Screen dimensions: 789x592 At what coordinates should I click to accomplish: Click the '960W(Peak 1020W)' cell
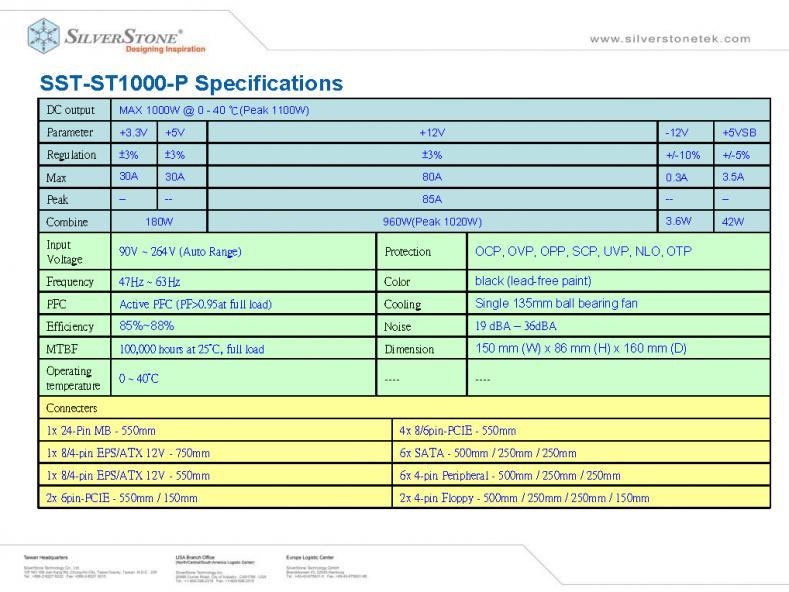coord(432,221)
